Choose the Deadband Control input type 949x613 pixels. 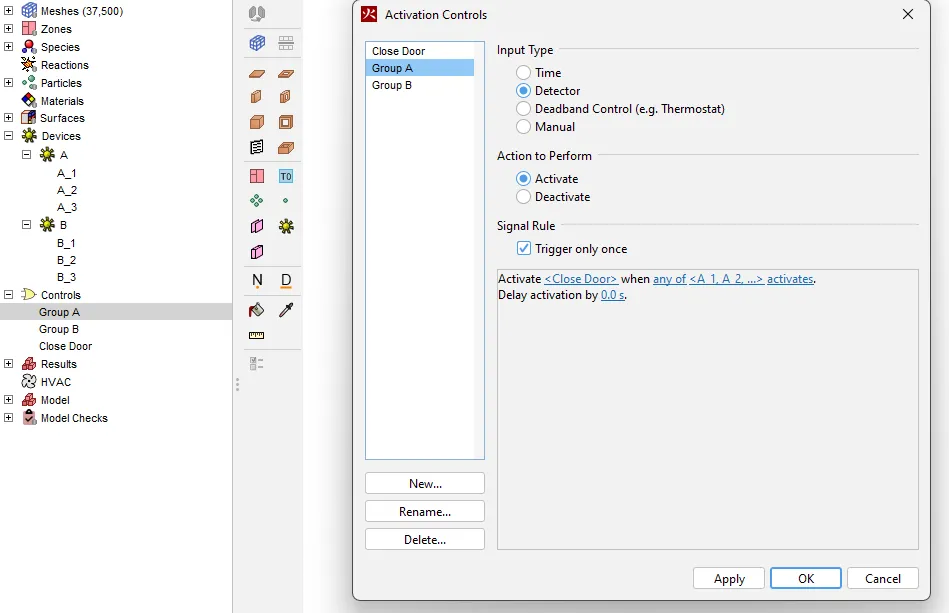[x=524, y=109]
